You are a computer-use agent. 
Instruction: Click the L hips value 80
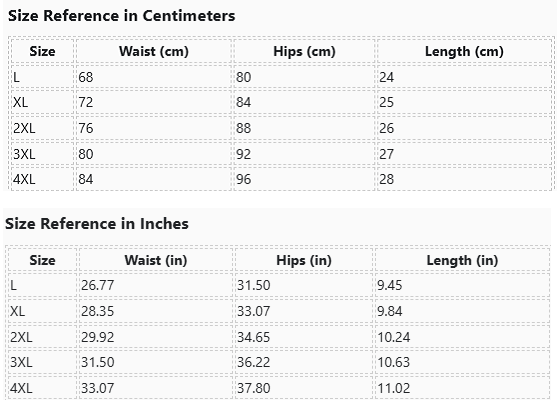[244, 77]
